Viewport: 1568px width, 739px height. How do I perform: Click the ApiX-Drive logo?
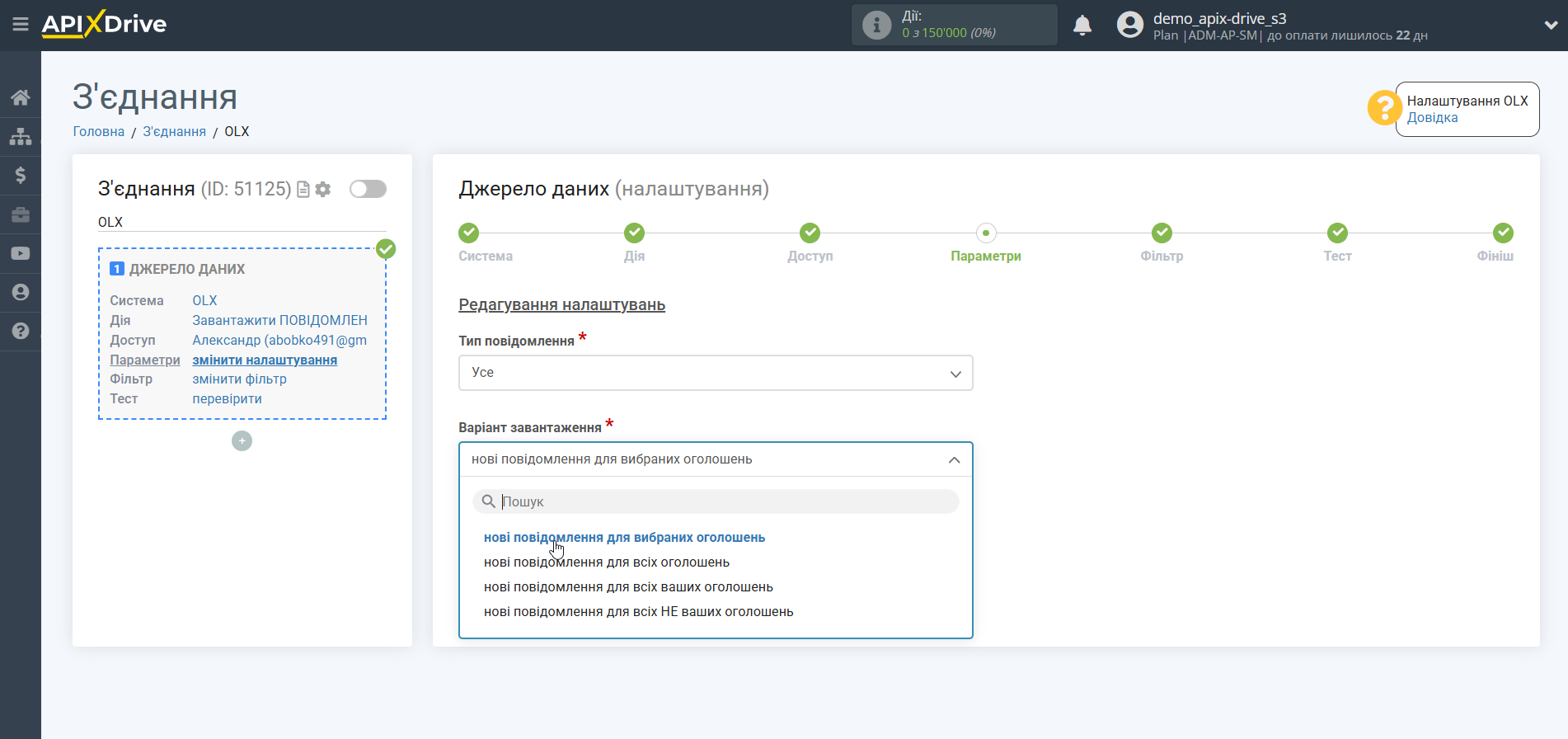[104, 24]
